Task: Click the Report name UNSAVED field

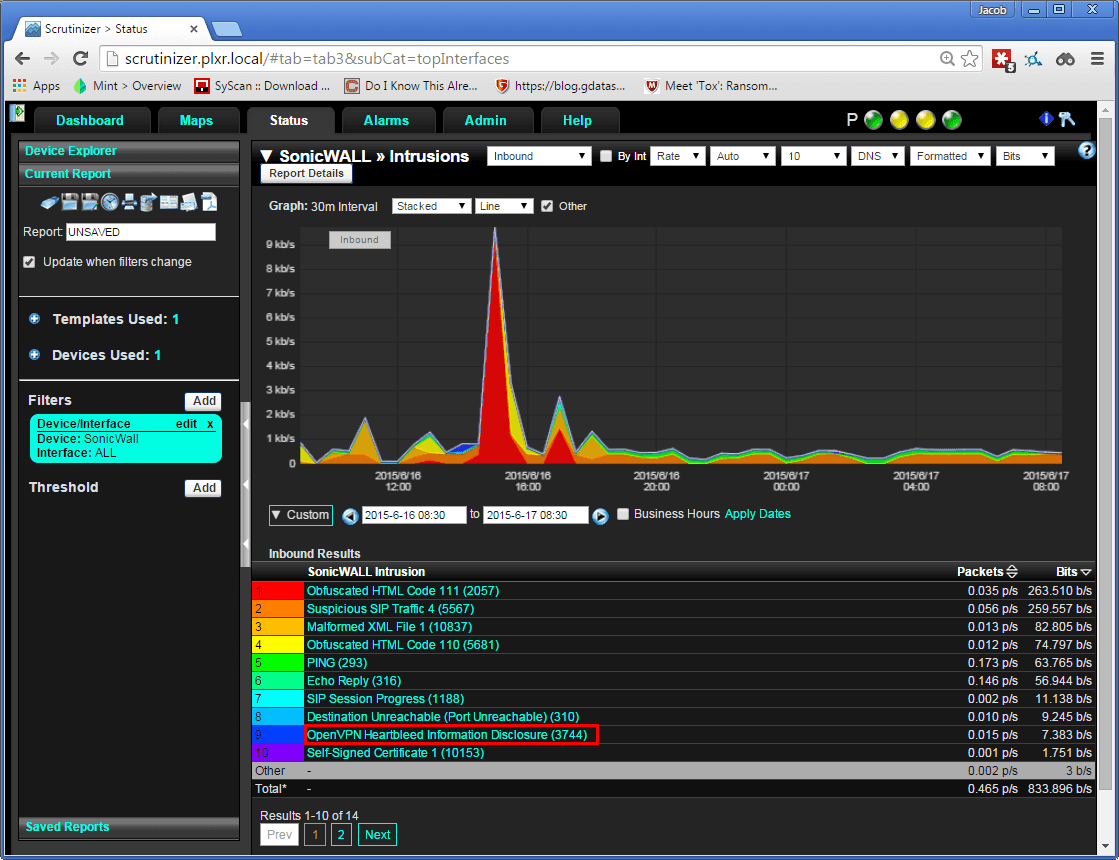Action: pyautogui.click(x=141, y=232)
